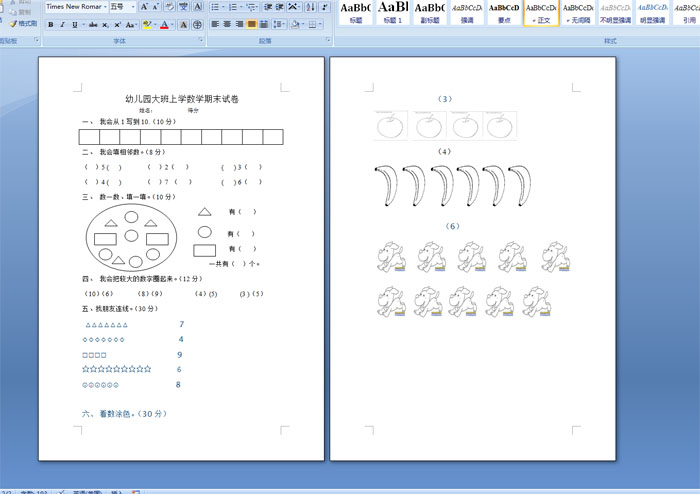Align text left
The height and width of the screenshot is (494, 700).
tap(215, 25)
